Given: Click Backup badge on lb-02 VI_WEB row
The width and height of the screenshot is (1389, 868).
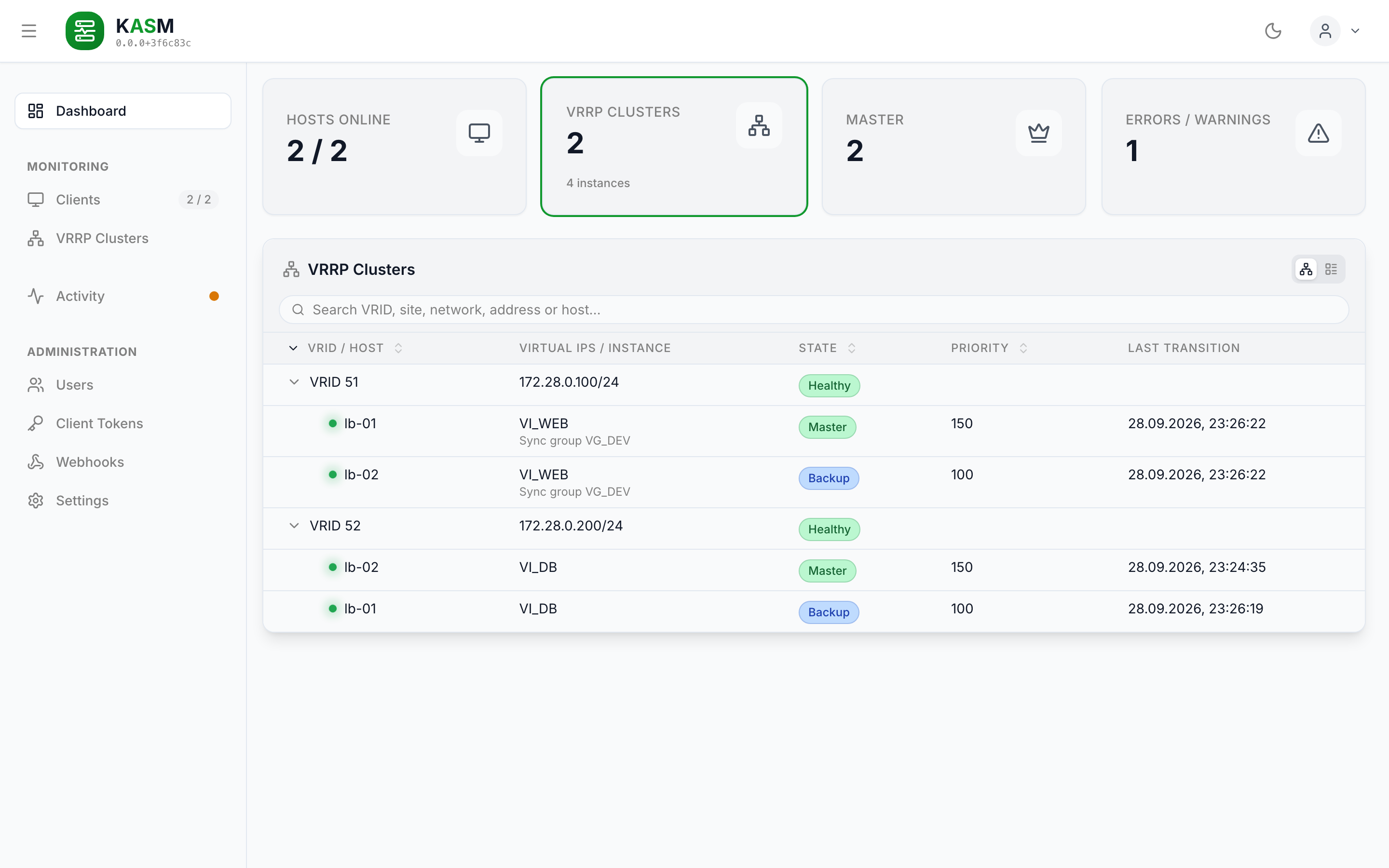Looking at the screenshot, I should coord(828,478).
